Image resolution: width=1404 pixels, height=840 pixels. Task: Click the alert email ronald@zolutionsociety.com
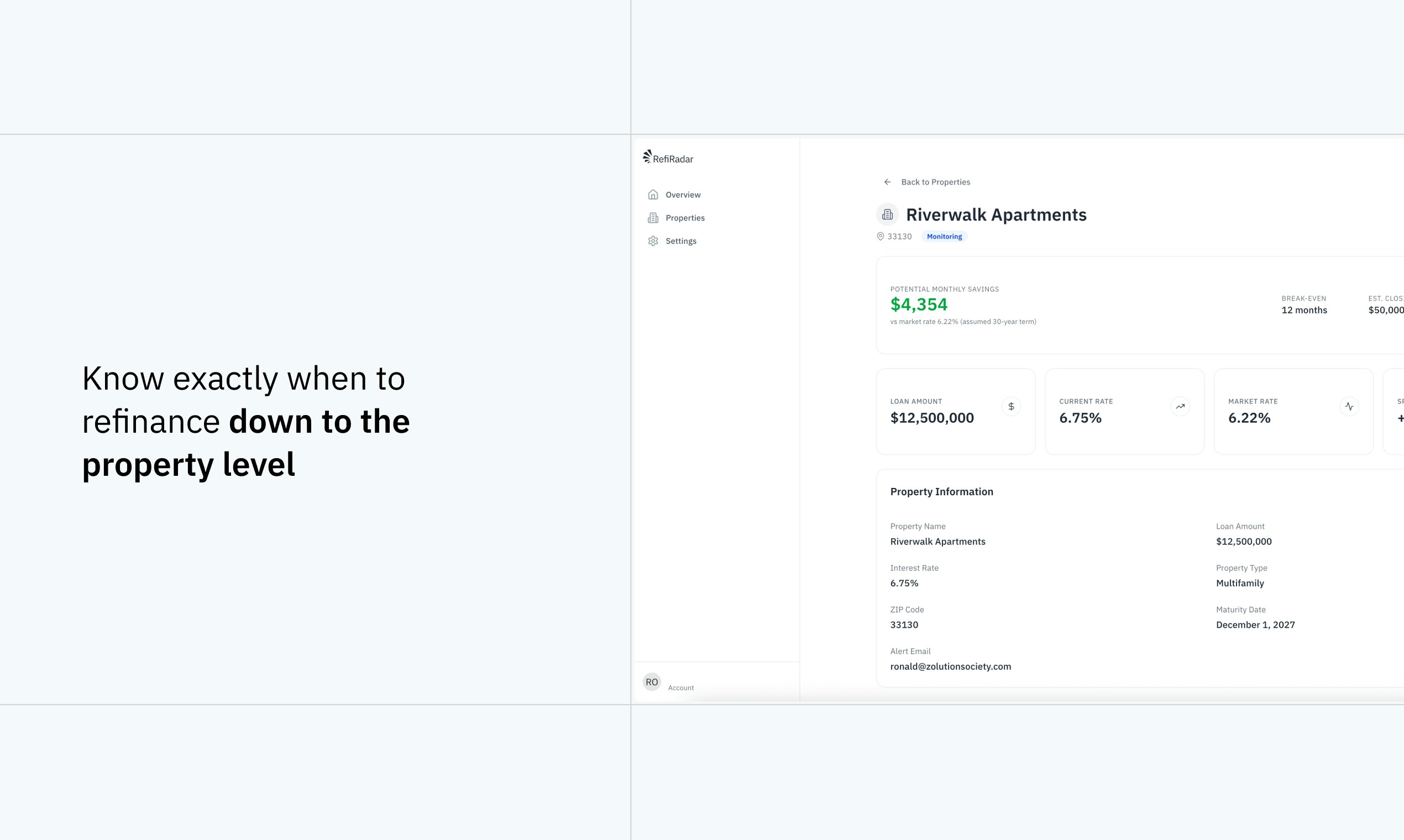click(x=951, y=666)
